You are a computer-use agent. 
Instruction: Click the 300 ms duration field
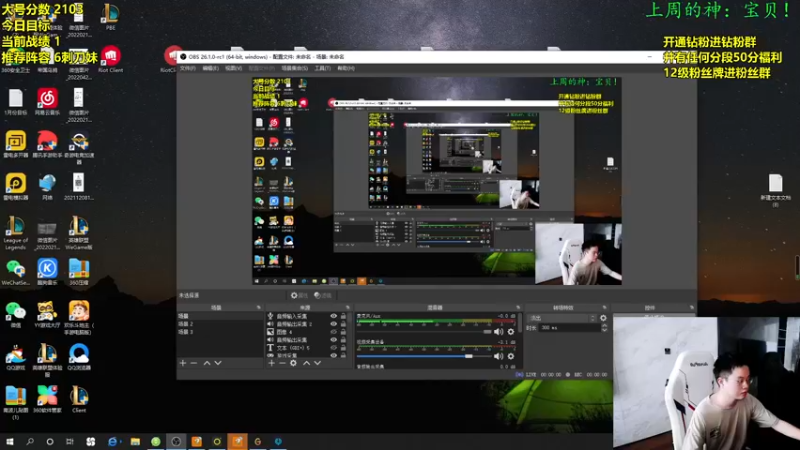pyautogui.click(x=569, y=328)
